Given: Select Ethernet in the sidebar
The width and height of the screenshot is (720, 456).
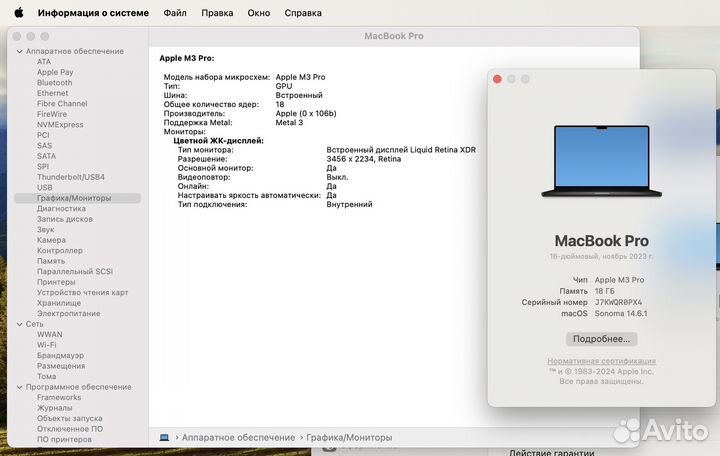Looking at the screenshot, I should click(52, 93).
